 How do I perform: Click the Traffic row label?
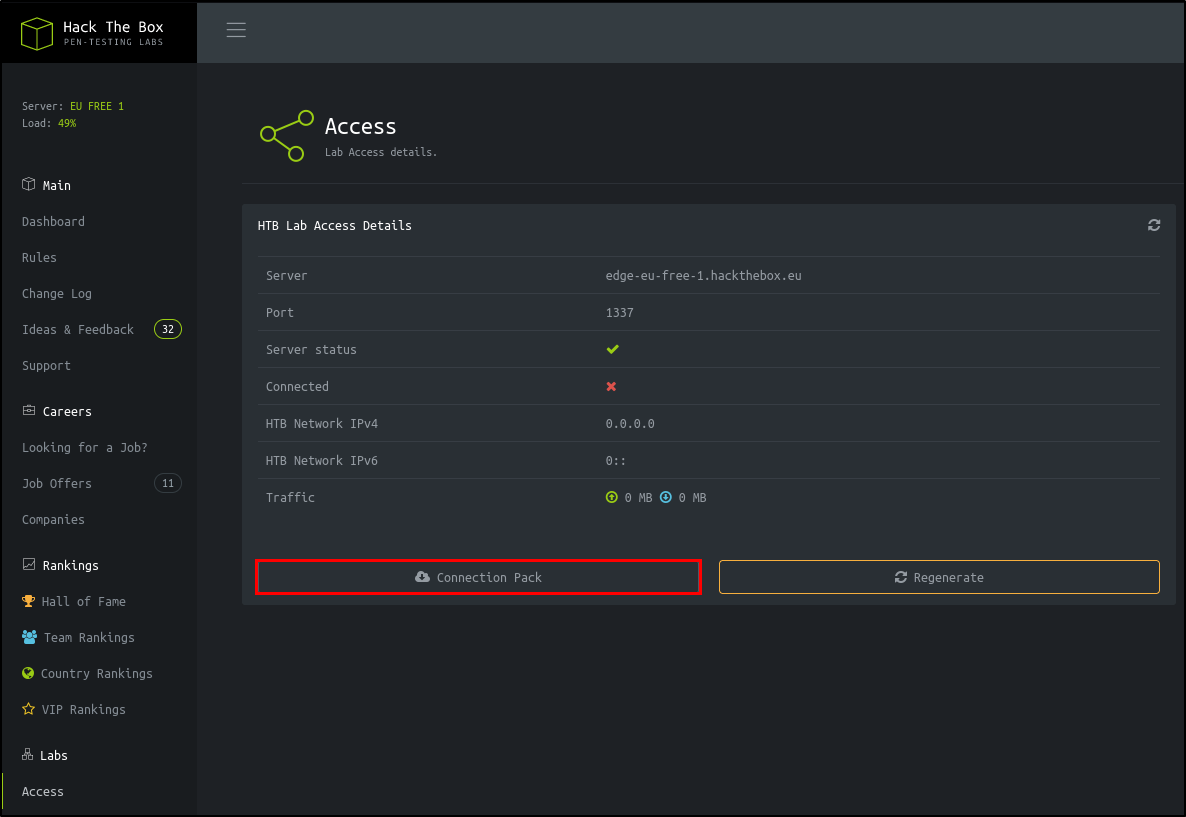point(290,498)
